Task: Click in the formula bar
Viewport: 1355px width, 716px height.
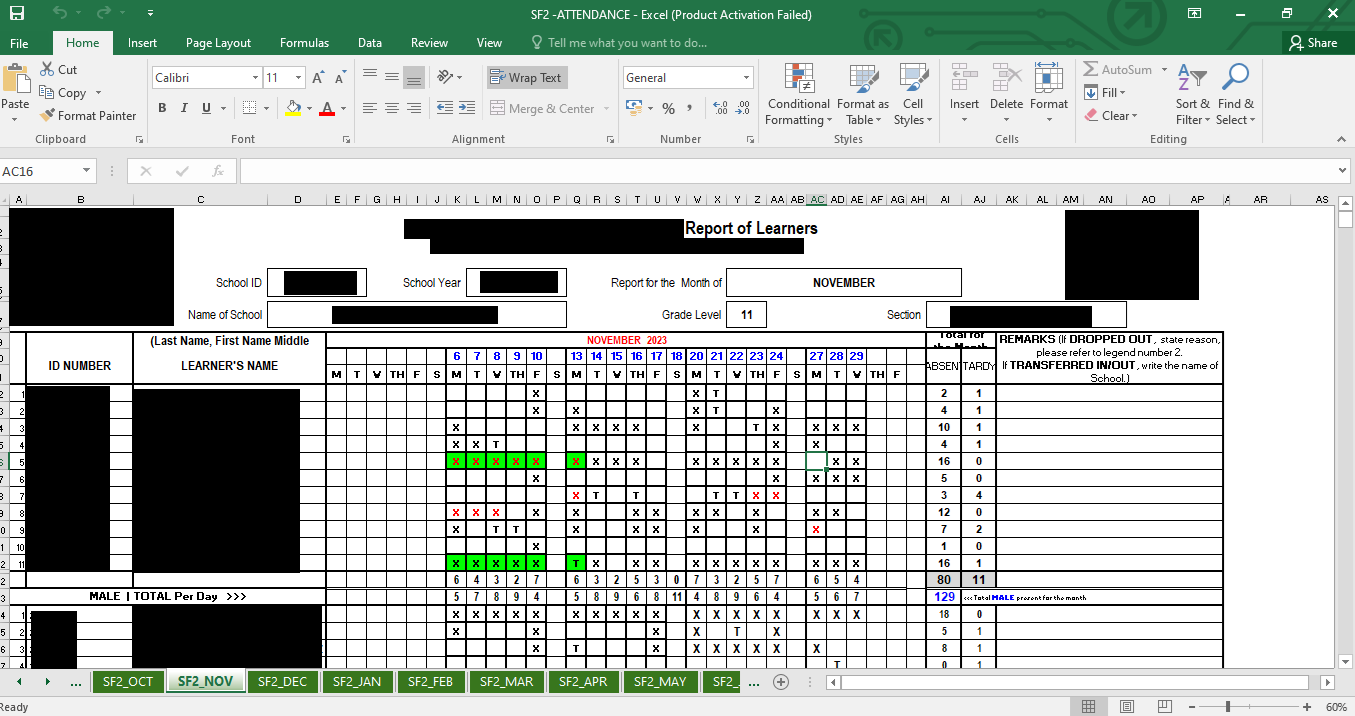Action: 790,171
